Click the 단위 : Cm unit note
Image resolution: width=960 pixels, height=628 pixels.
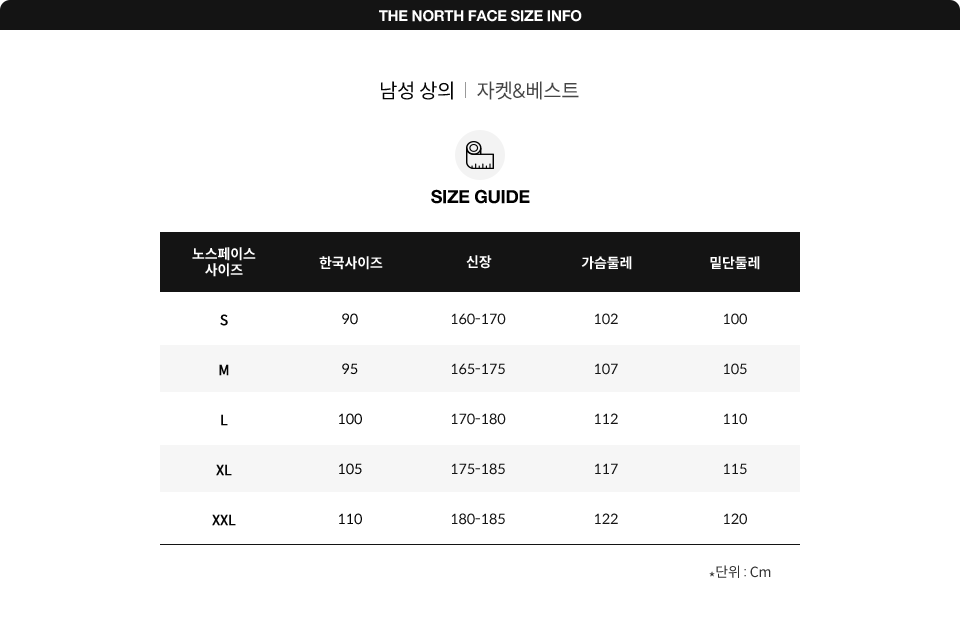coord(740,572)
